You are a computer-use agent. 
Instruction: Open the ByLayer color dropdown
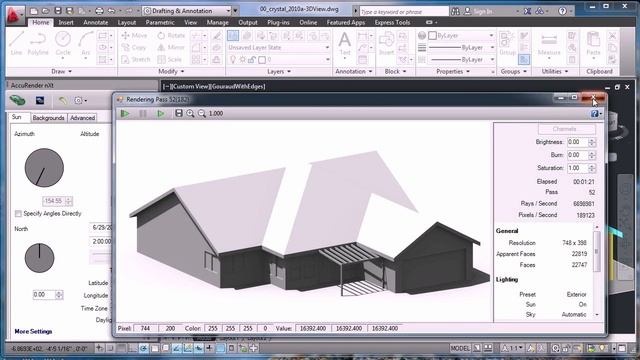tap(461, 36)
